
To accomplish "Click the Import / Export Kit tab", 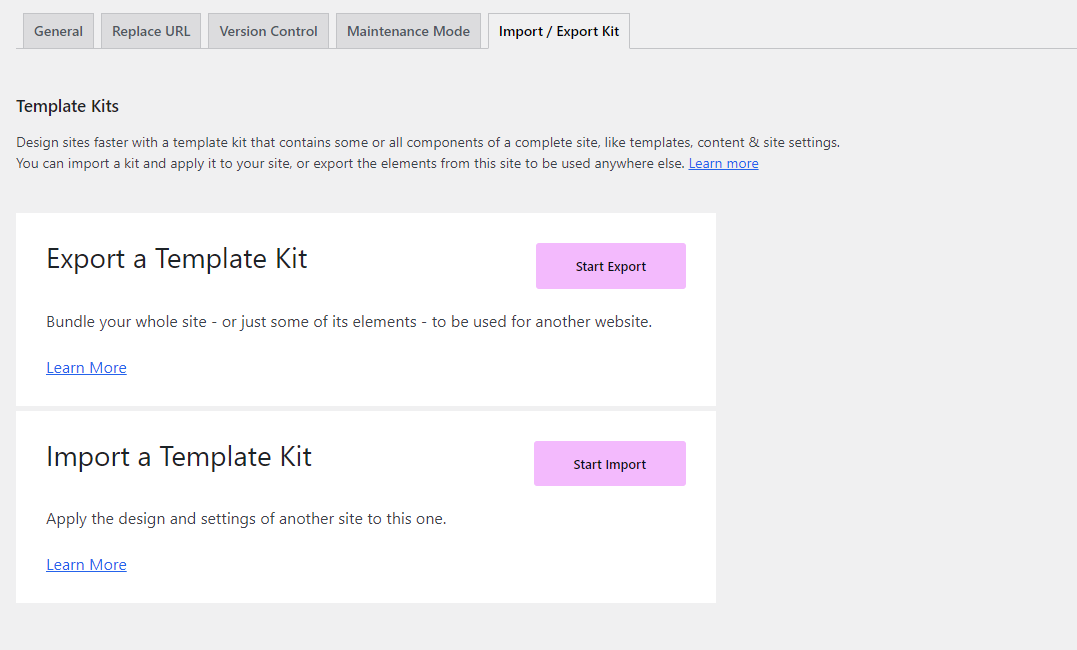I will pyautogui.click(x=558, y=31).
